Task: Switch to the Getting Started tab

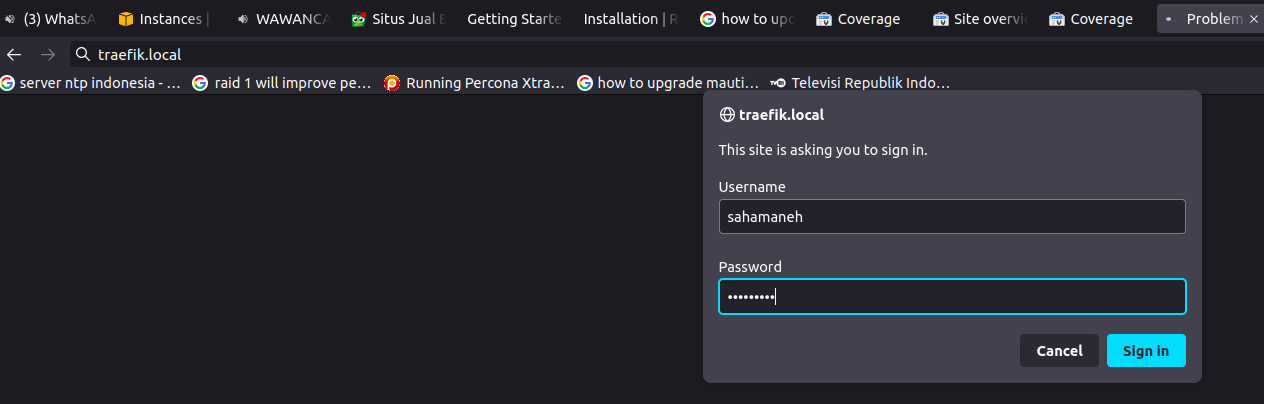Action: [514, 19]
